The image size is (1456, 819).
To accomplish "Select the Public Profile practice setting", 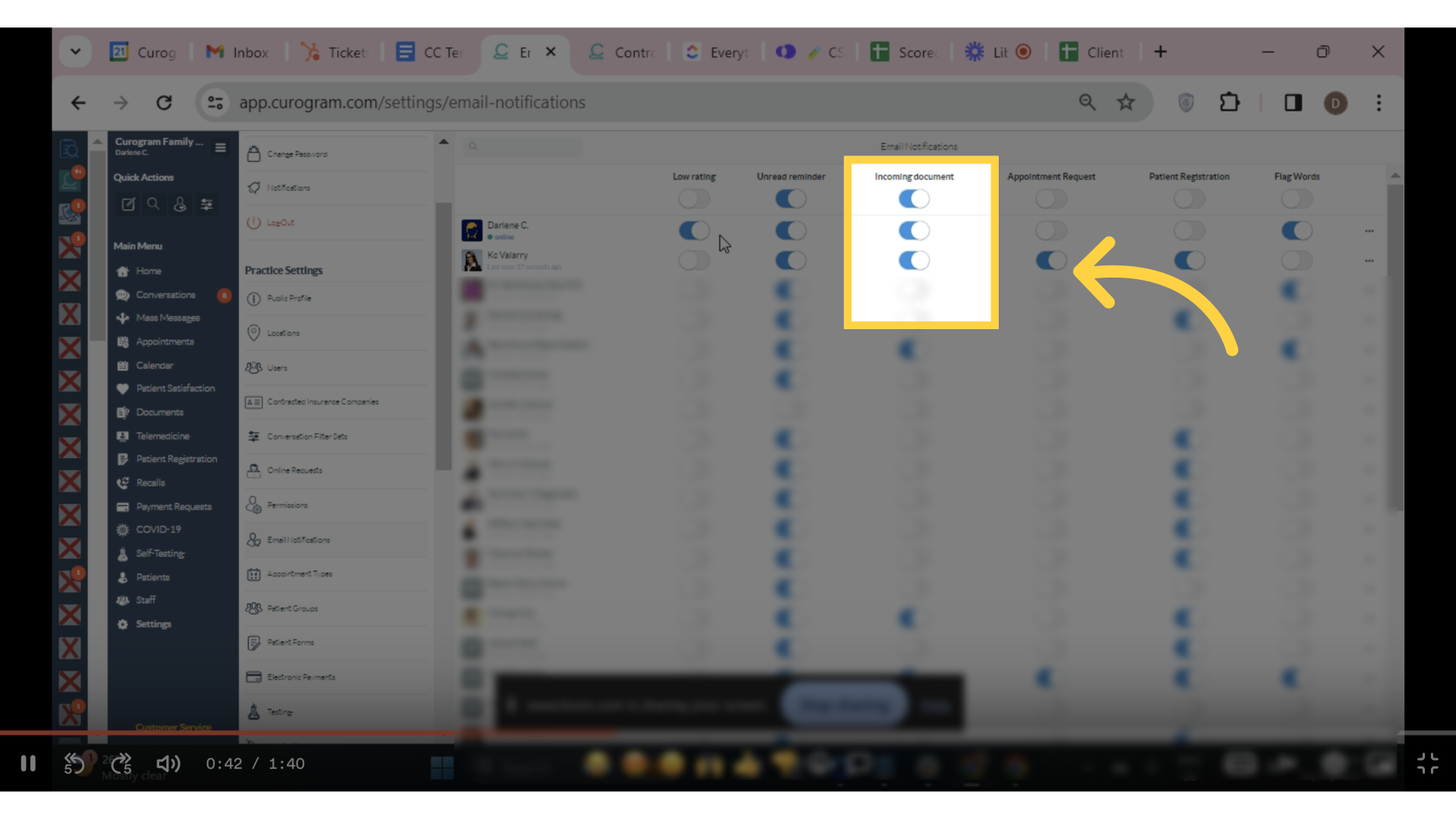I will coord(288,298).
